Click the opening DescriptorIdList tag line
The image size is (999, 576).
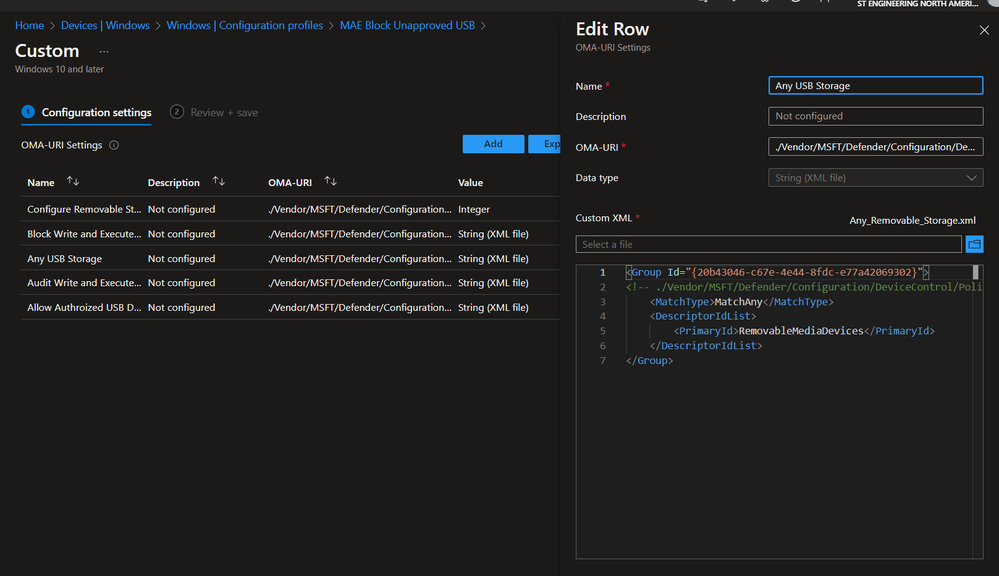pos(703,316)
